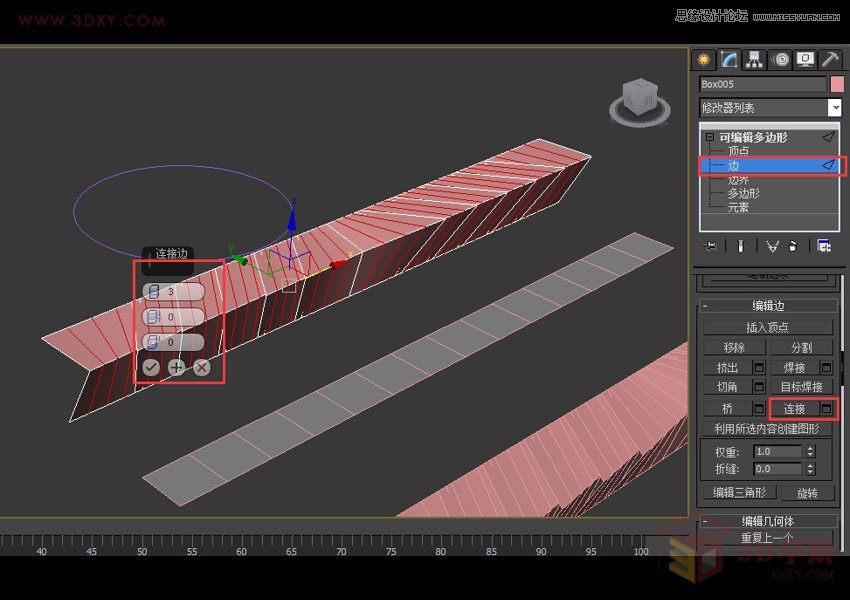This screenshot has width=850, height=600.
Task: Open the Create panel (star icon)
Action: coord(706,59)
